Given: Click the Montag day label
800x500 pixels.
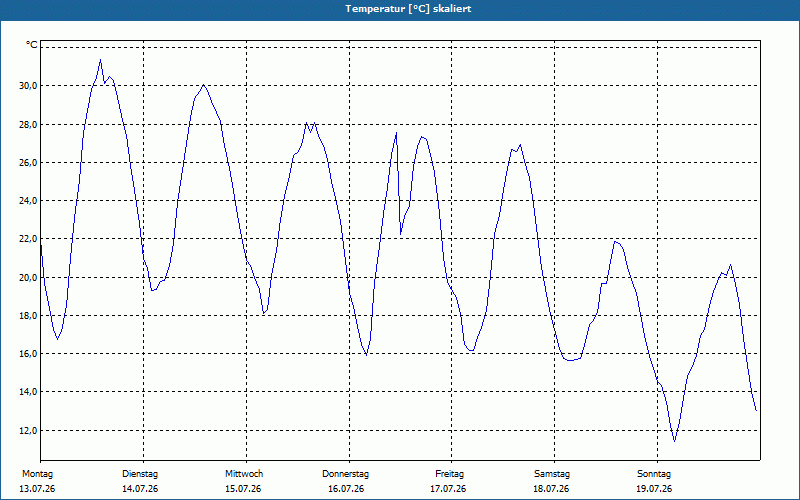Looking at the screenshot, I should click(37, 474).
